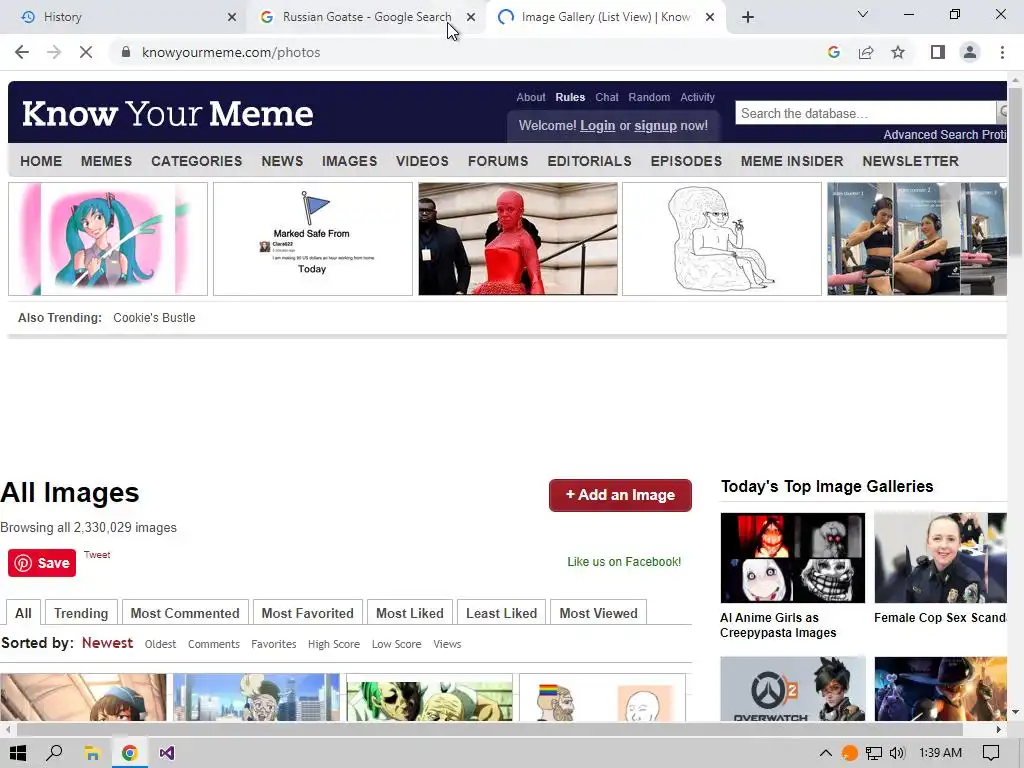Select the Trending filter tab

pyautogui.click(x=81, y=613)
